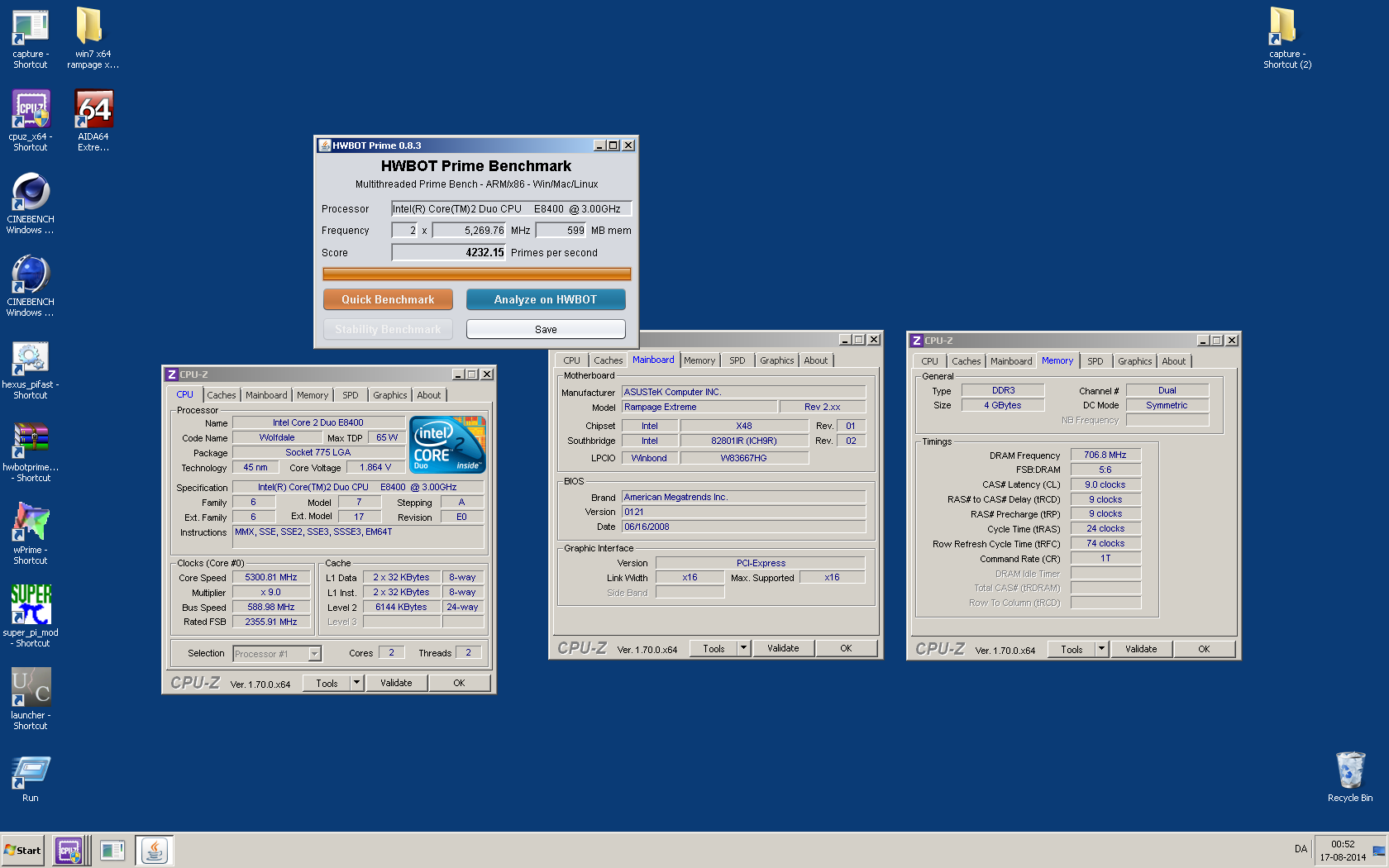Viewport: 1389px width, 868px height.
Task: Click the Southbridge 82801IR (ICH9R) field
Action: point(744,441)
